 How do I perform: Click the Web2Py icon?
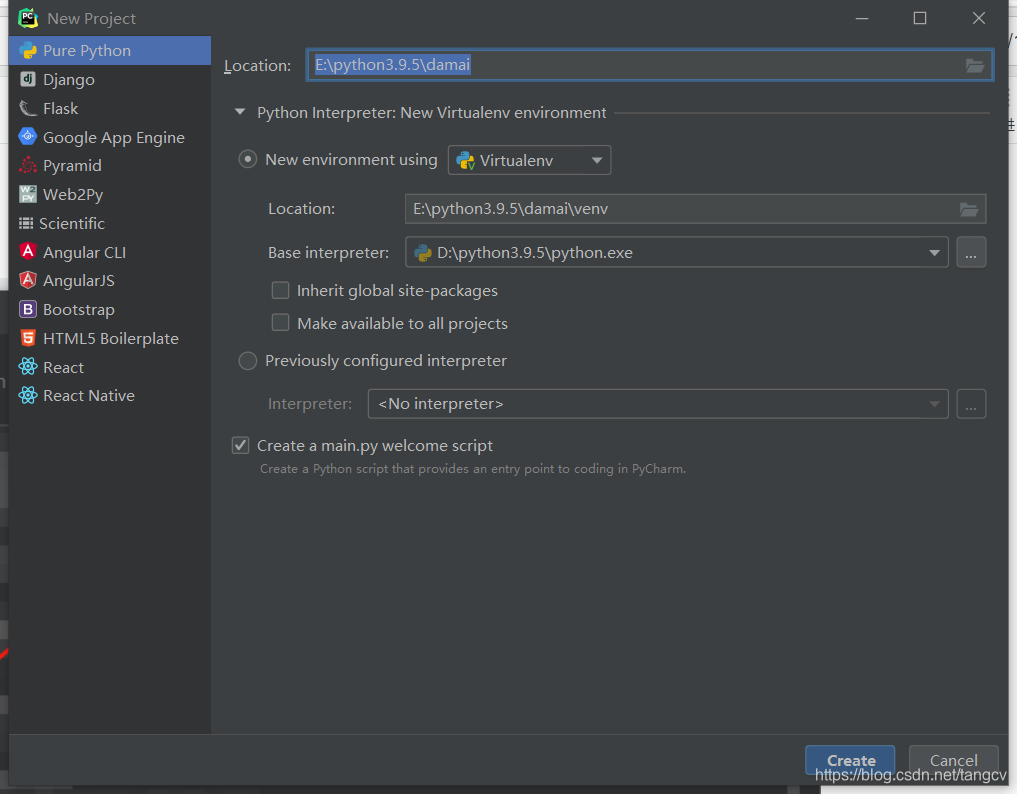pyautogui.click(x=28, y=194)
